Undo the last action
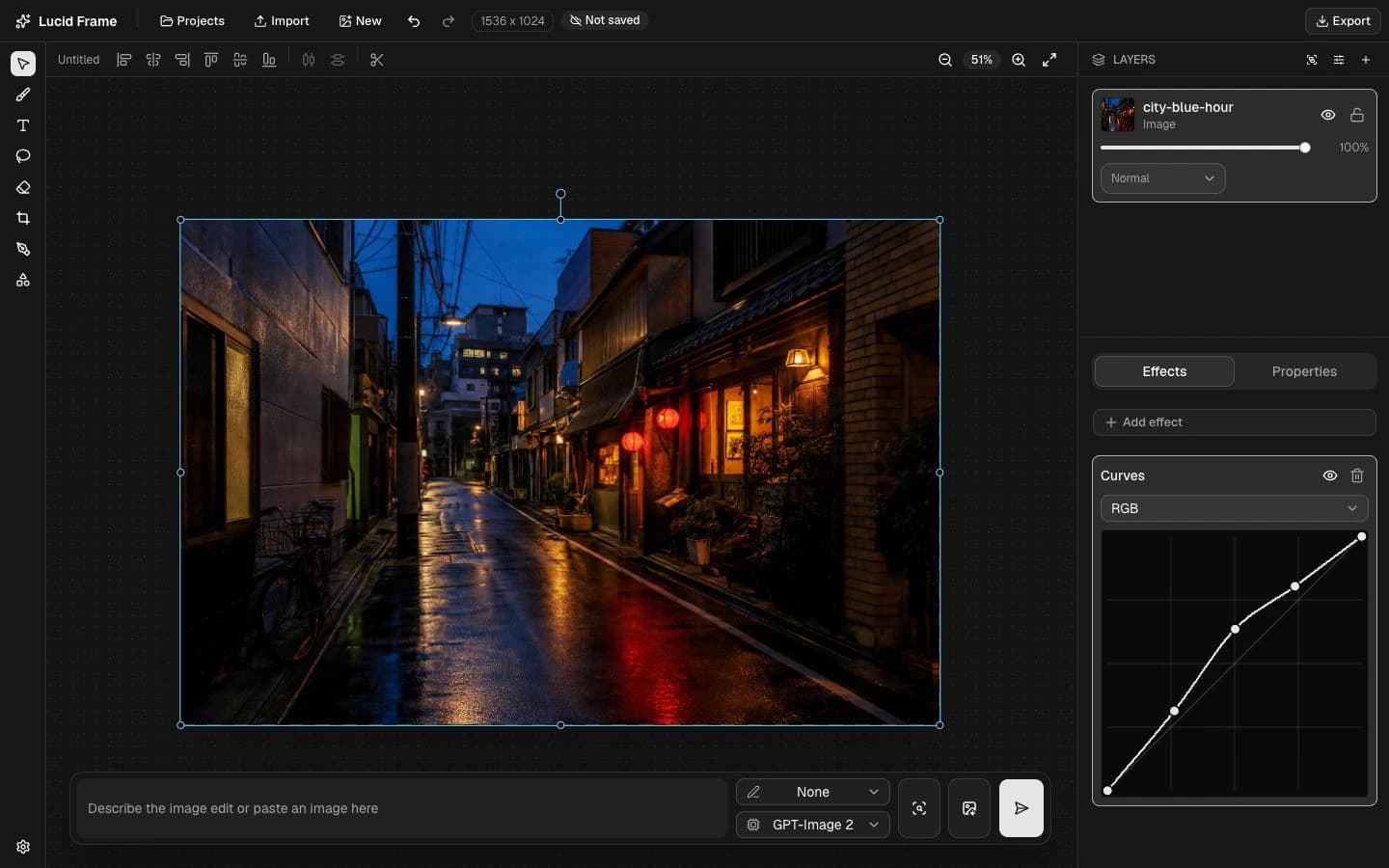Viewport: 1389px width, 868px height. [x=414, y=20]
